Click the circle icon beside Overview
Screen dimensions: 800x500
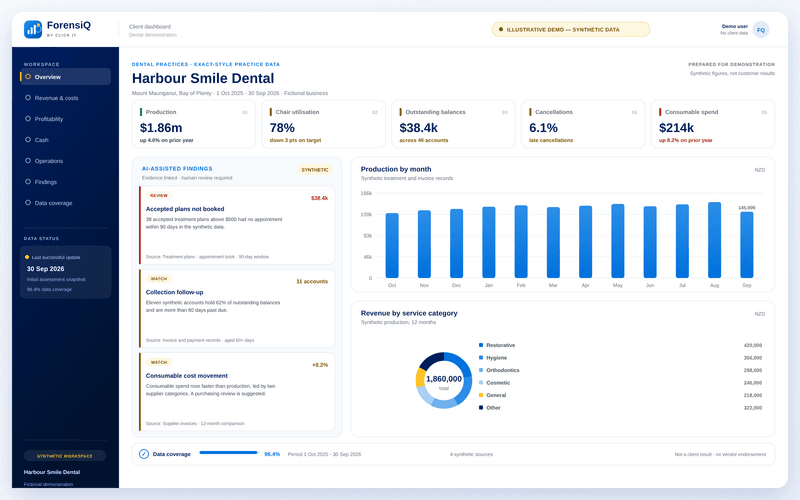(x=28, y=77)
